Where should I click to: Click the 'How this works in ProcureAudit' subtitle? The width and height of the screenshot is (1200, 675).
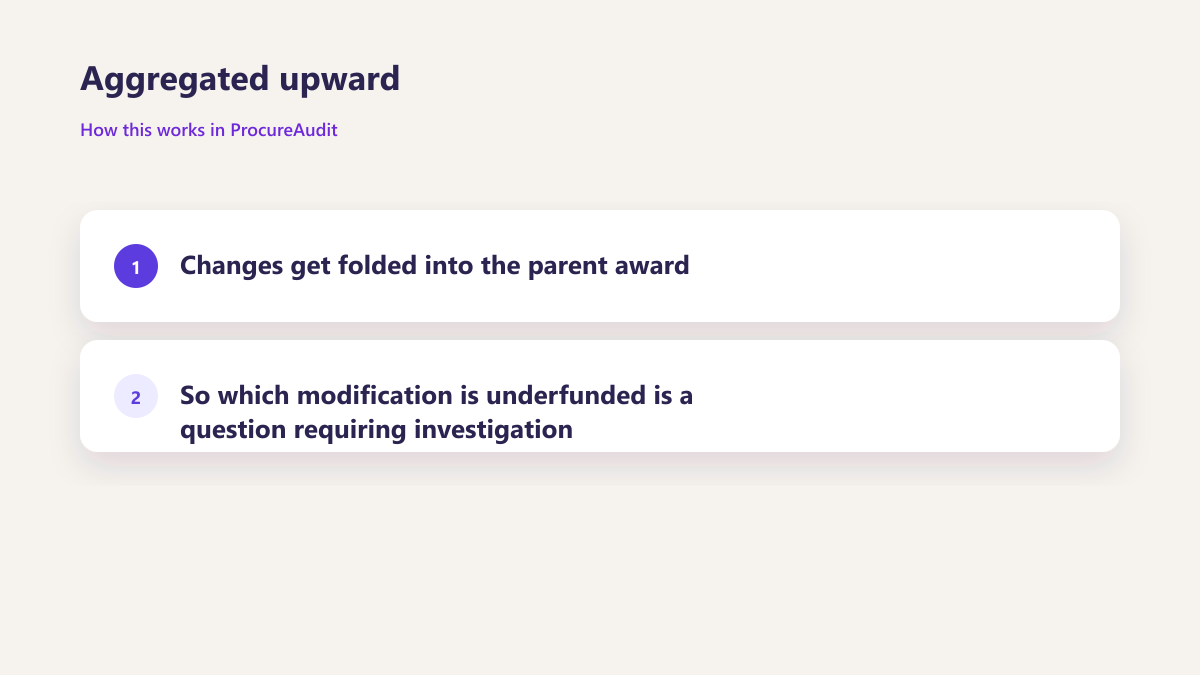pyautogui.click(x=209, y=130)
